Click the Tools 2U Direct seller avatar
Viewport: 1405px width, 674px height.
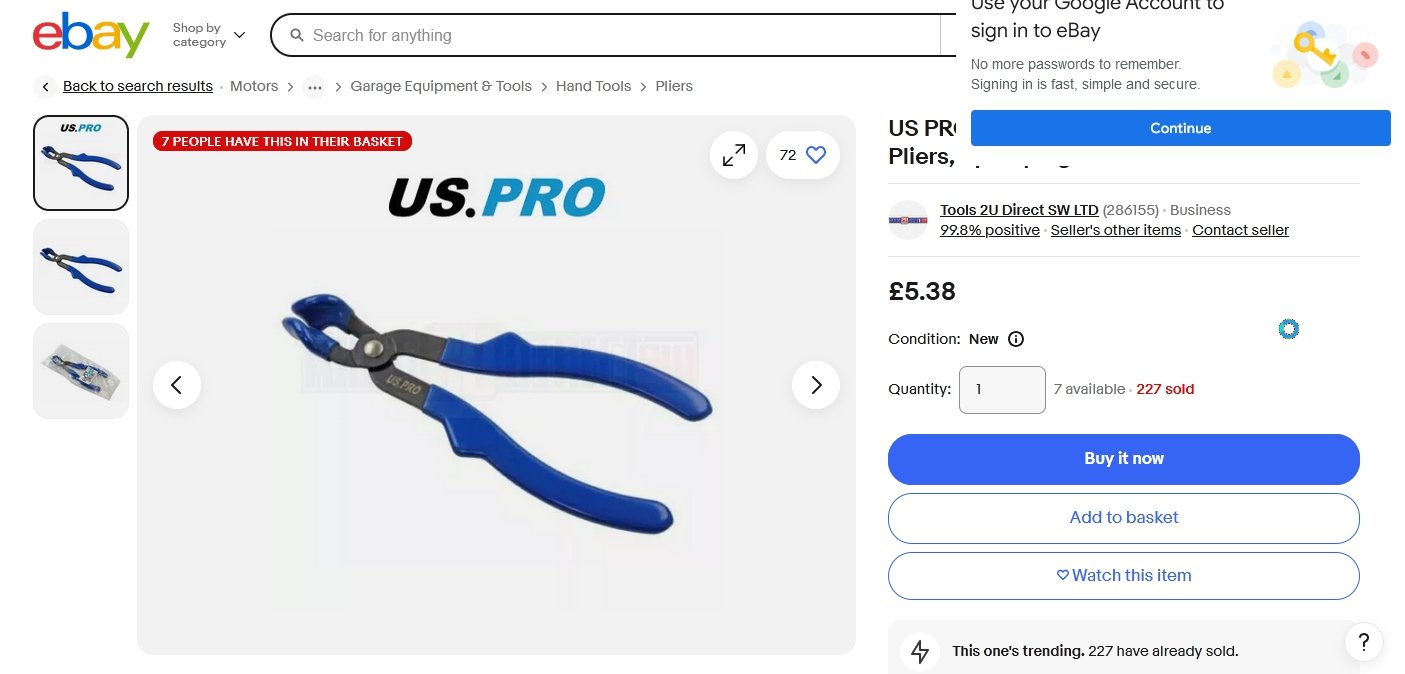tap(908, 220)
